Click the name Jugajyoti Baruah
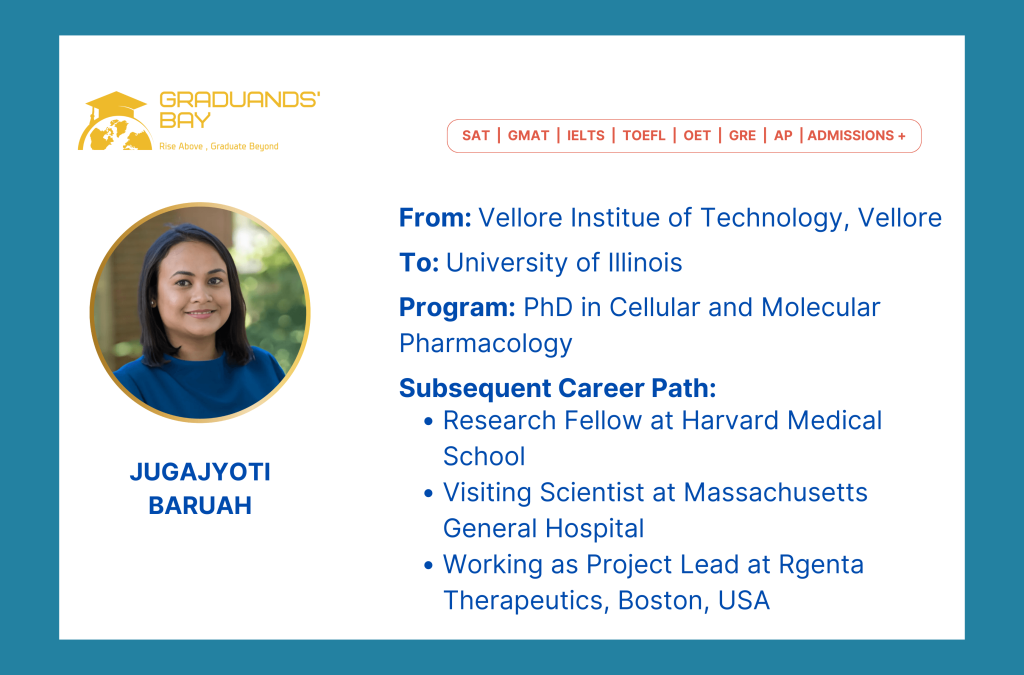Image resolution: width=1024 pixels, height=675 pixels. pos(200,488)
